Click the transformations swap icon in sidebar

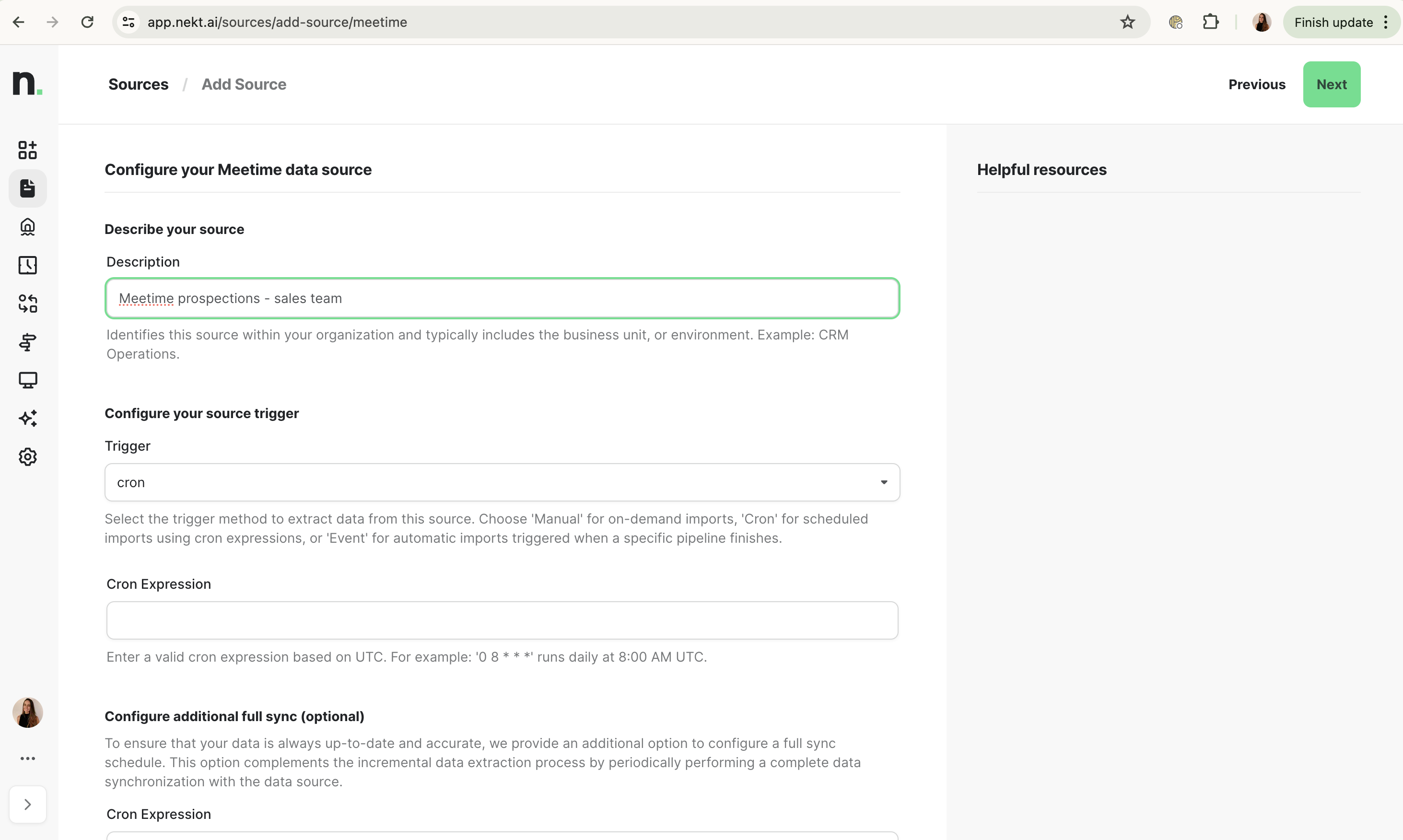point(27,303)
